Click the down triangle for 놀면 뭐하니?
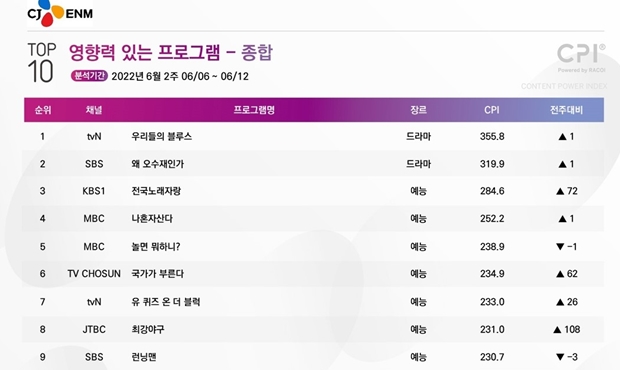 point(560,247)
